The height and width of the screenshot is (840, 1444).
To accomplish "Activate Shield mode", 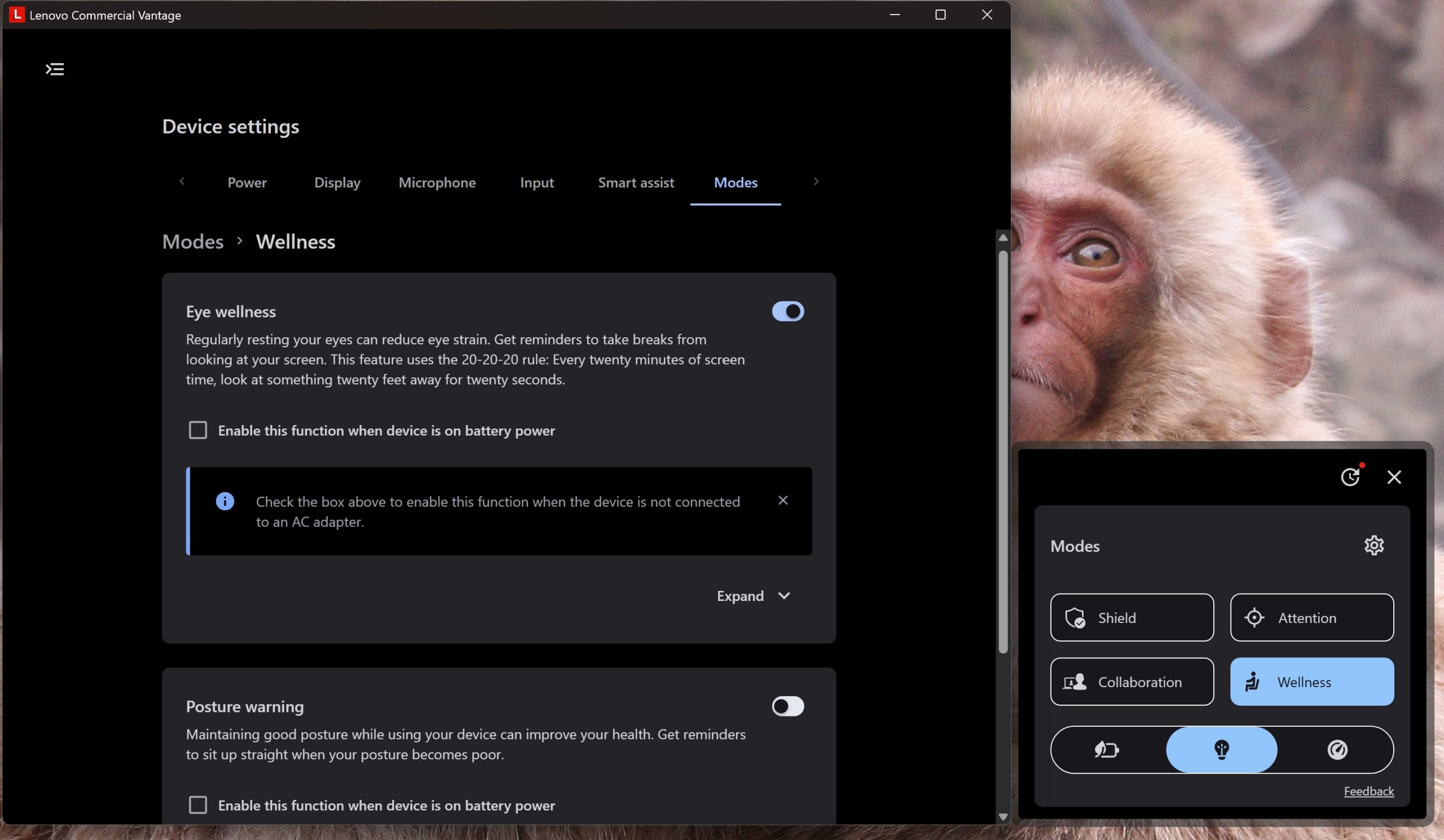I will [x=1131, y=617].
